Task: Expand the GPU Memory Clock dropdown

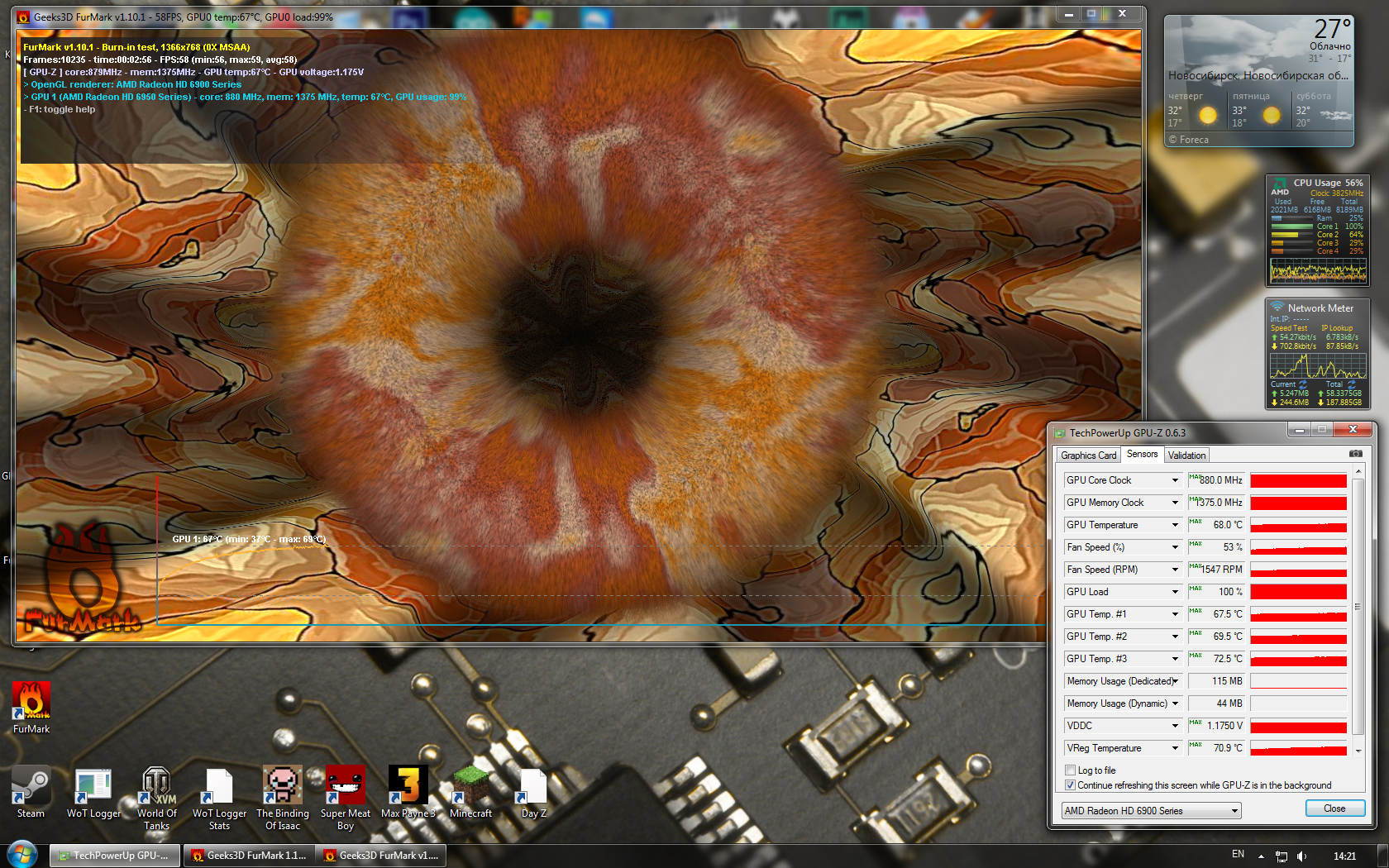Action: [x=1175, y=503]
